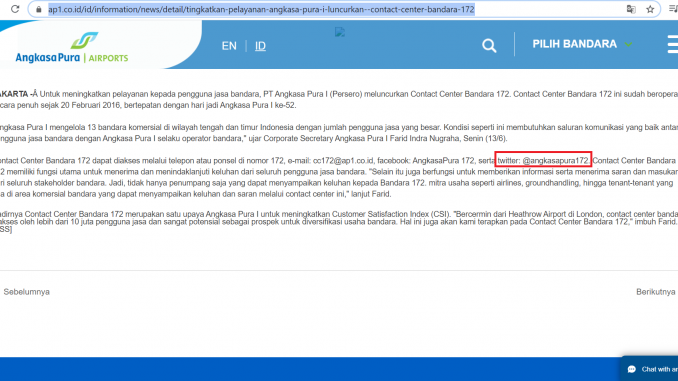The height and width of the screenshot is (381, 678).
Task: Open the Chat widget button
Action: point(650,369)
